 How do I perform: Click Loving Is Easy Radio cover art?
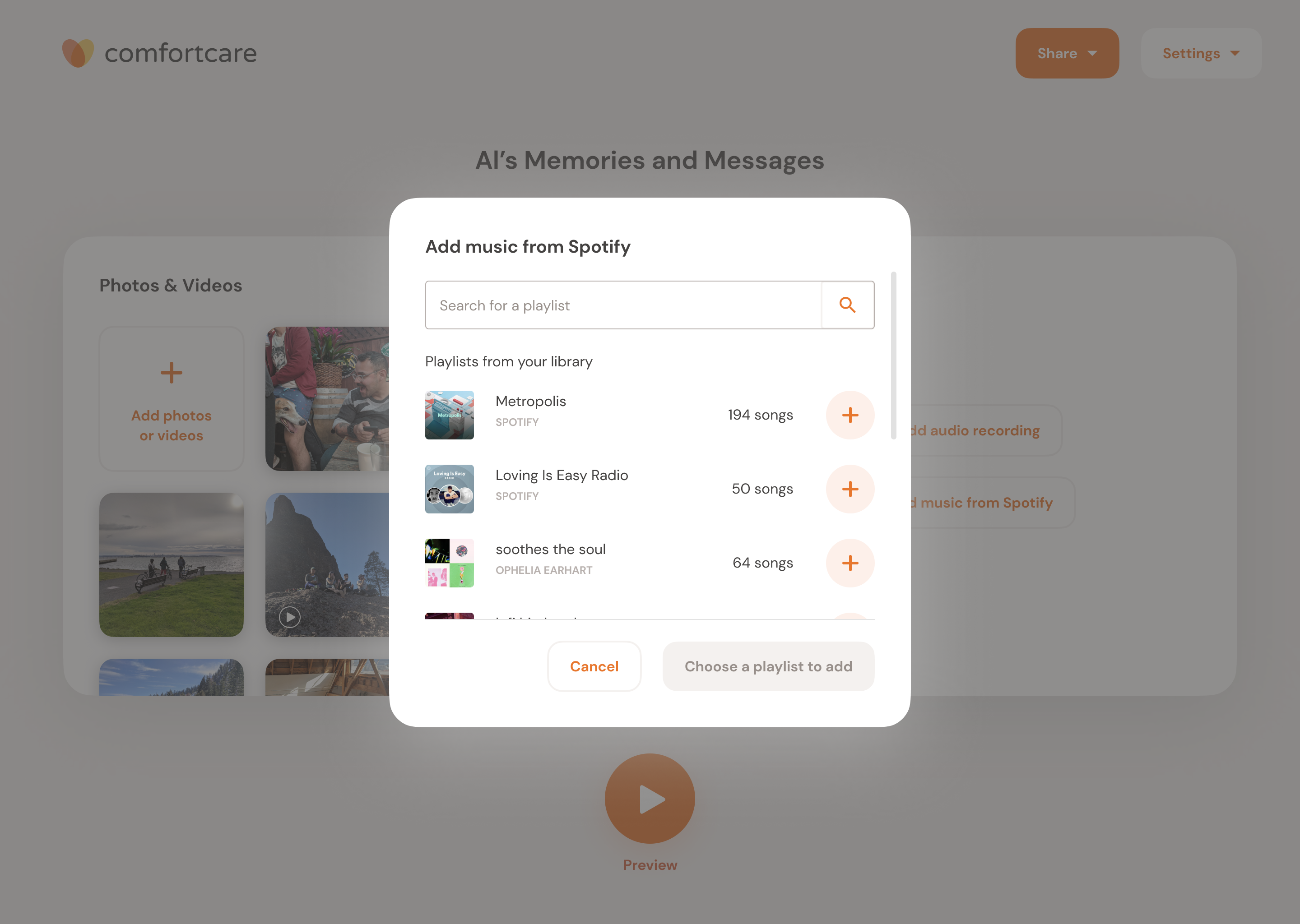point(449,489)
